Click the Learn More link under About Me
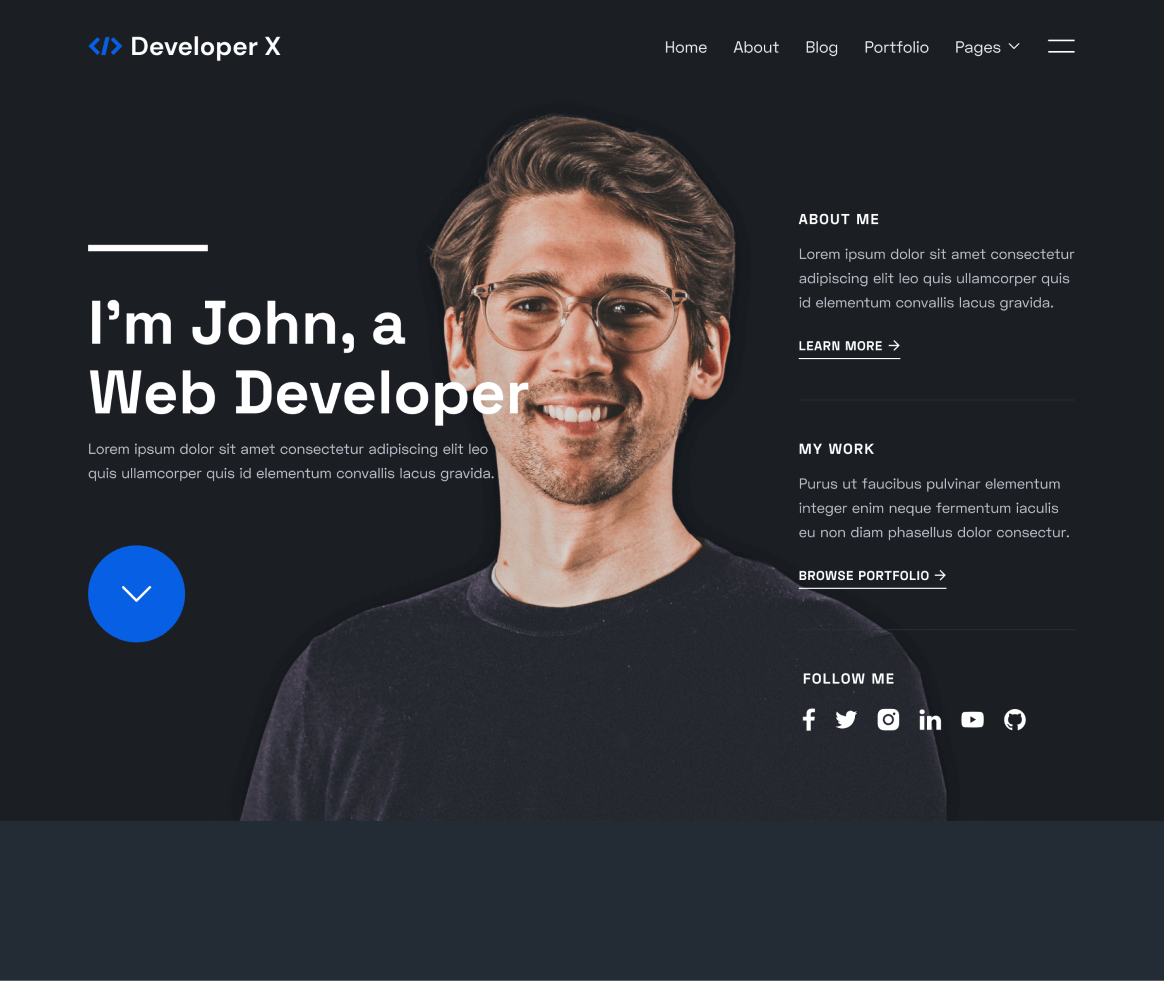This screenshot has height=981, width=1164. (x=841, y=345)
